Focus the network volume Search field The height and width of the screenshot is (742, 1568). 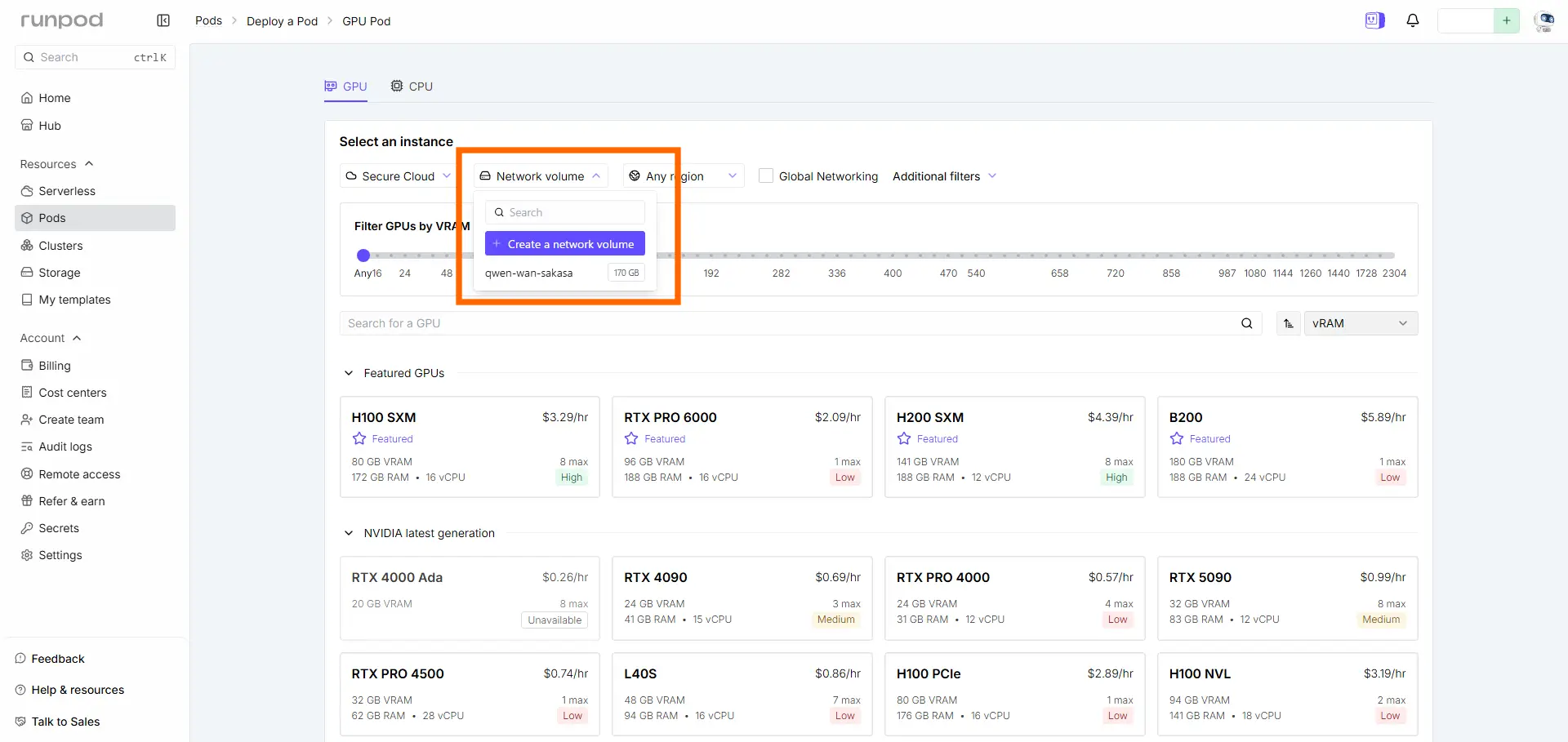click(x=565, y=212)
